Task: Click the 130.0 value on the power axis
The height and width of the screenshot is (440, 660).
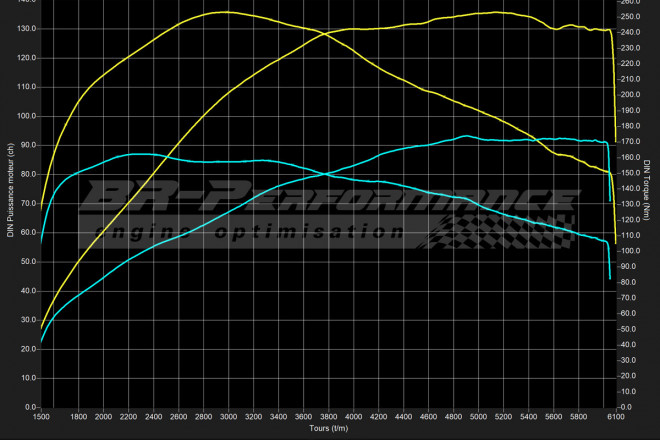Action: 25,29
